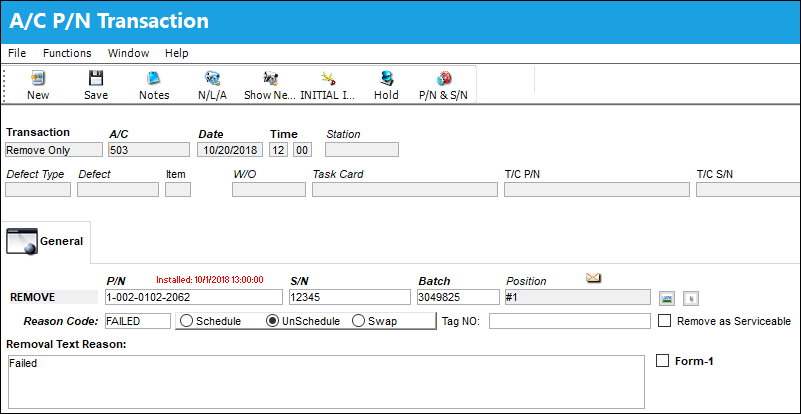Open the P/N & S/N toolbar icon
801x414 pixels.
pos(443,78)
